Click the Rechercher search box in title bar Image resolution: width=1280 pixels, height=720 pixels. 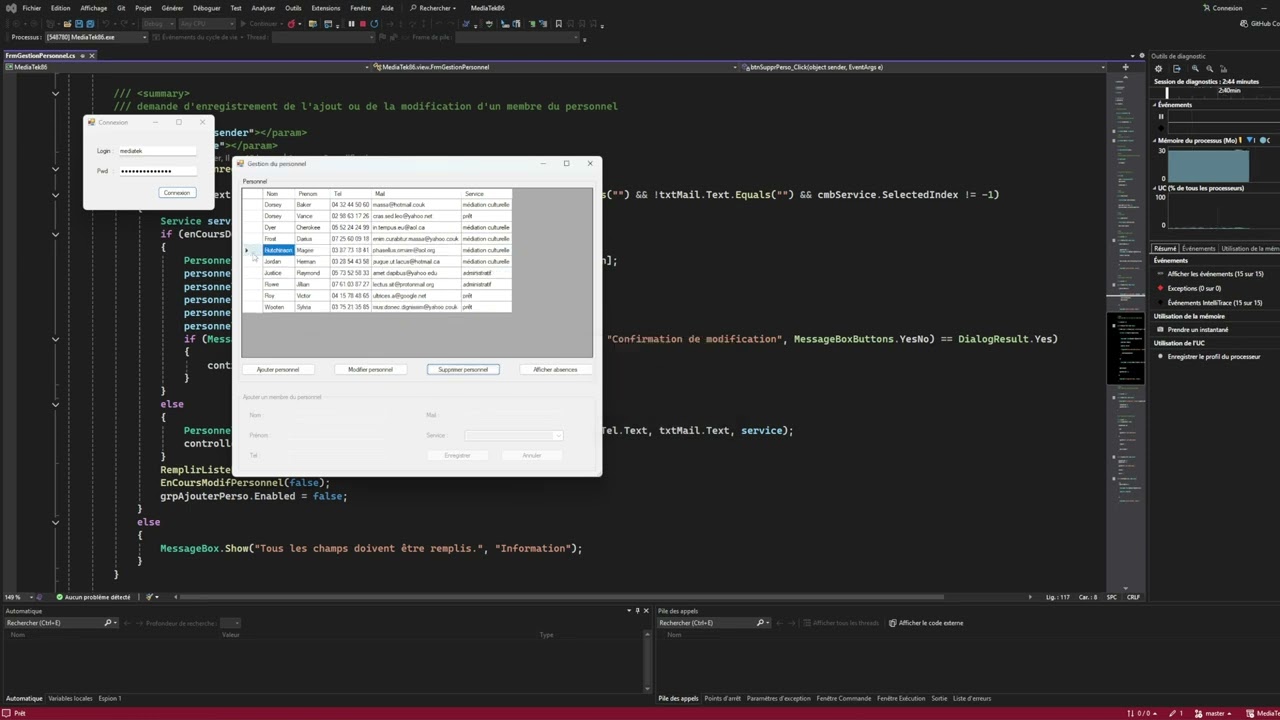click(x=433, y=8)
